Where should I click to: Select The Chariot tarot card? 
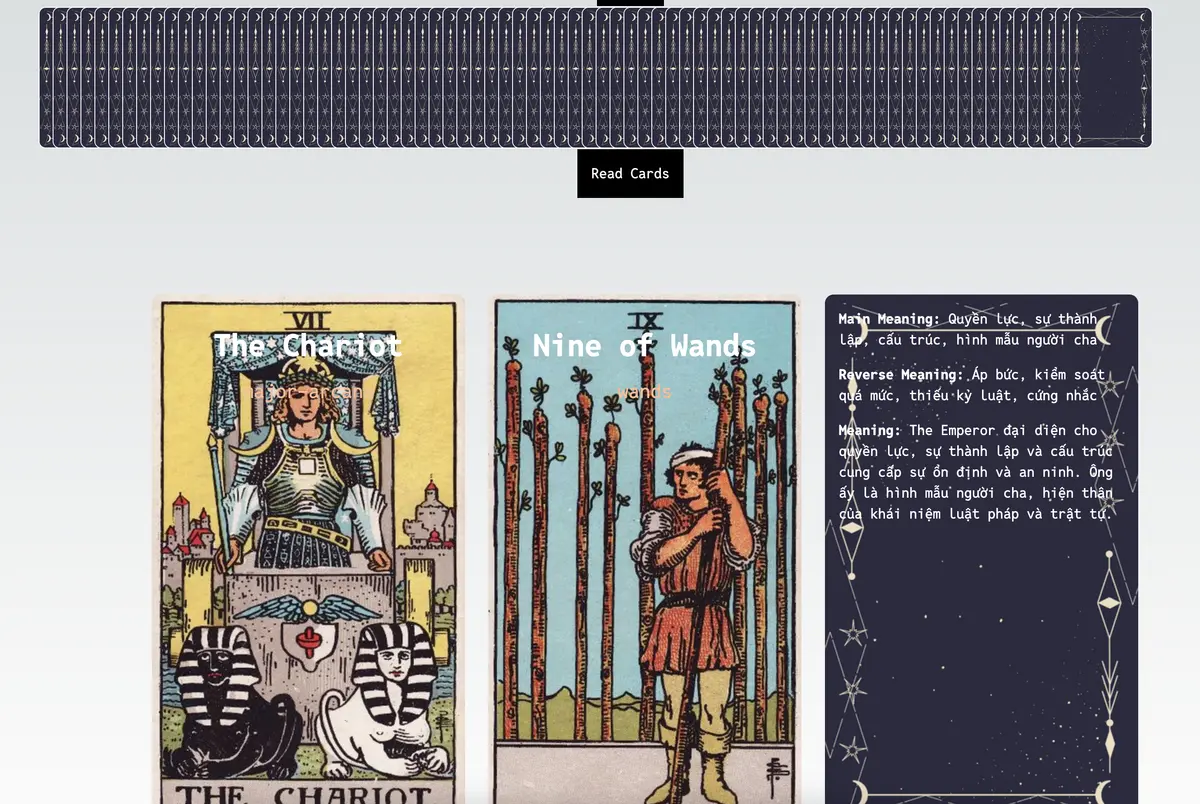(308, 549)
